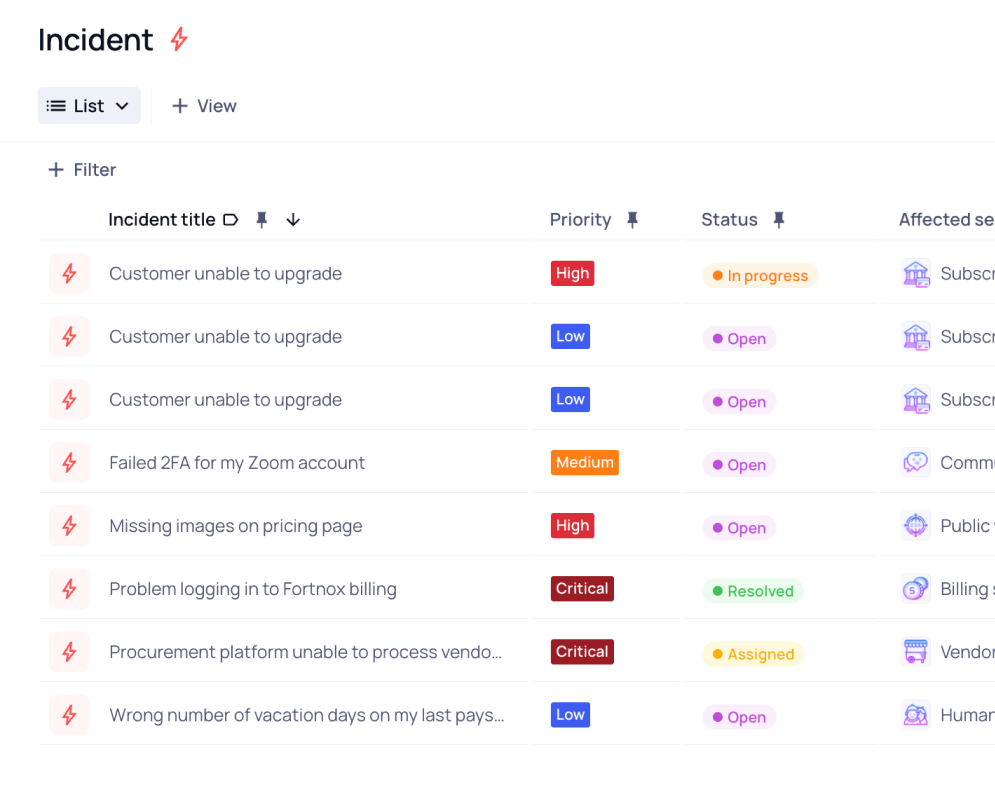This screenshot has width=995, height=790.
Task: Open Problem logging in to Fortnox billing
Action: (253, 589)
